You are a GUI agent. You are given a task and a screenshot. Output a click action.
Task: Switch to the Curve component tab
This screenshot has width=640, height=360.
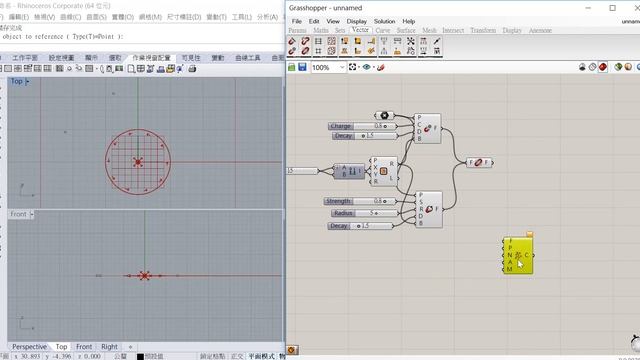point(383,30)
